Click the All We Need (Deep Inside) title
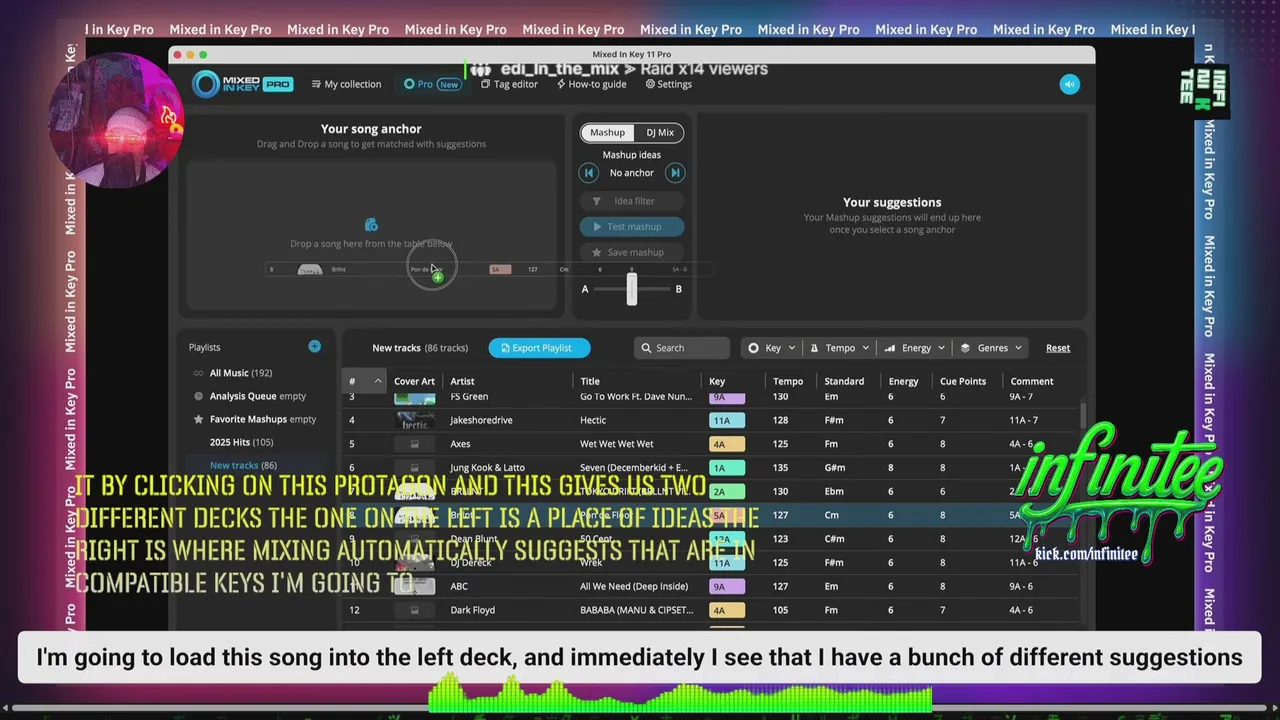This screenshot has height=720, width=1280. coord(634,586)
